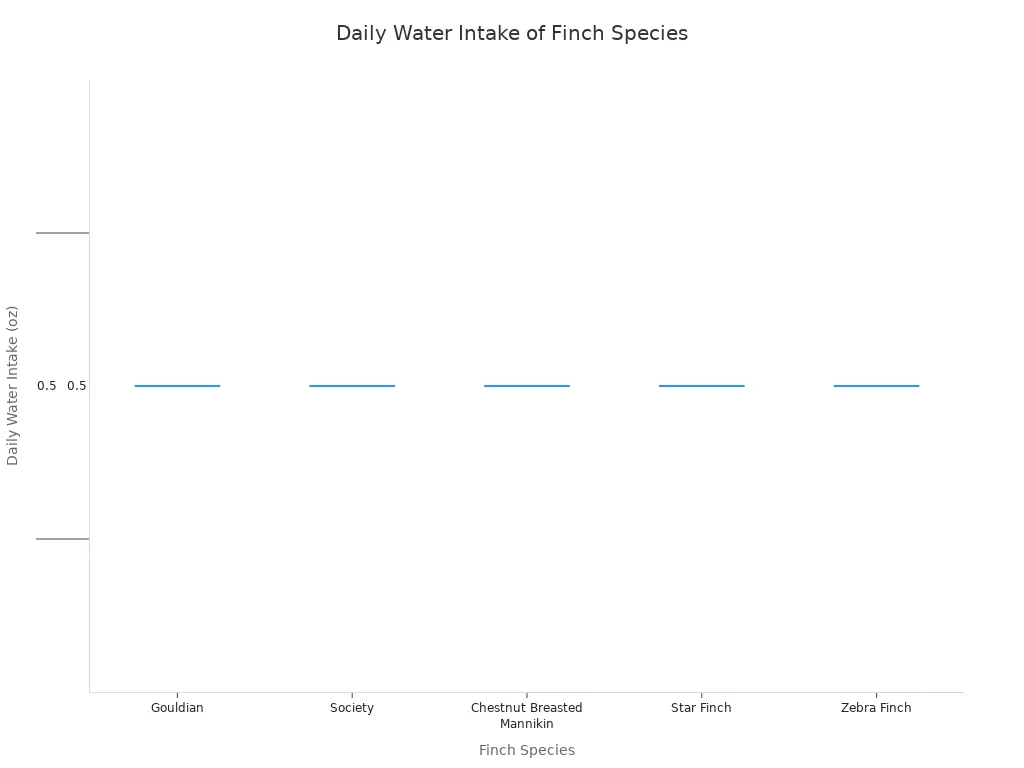
Task: Select the x-axis tick mark above Society
Action: [x=352, y=695]
